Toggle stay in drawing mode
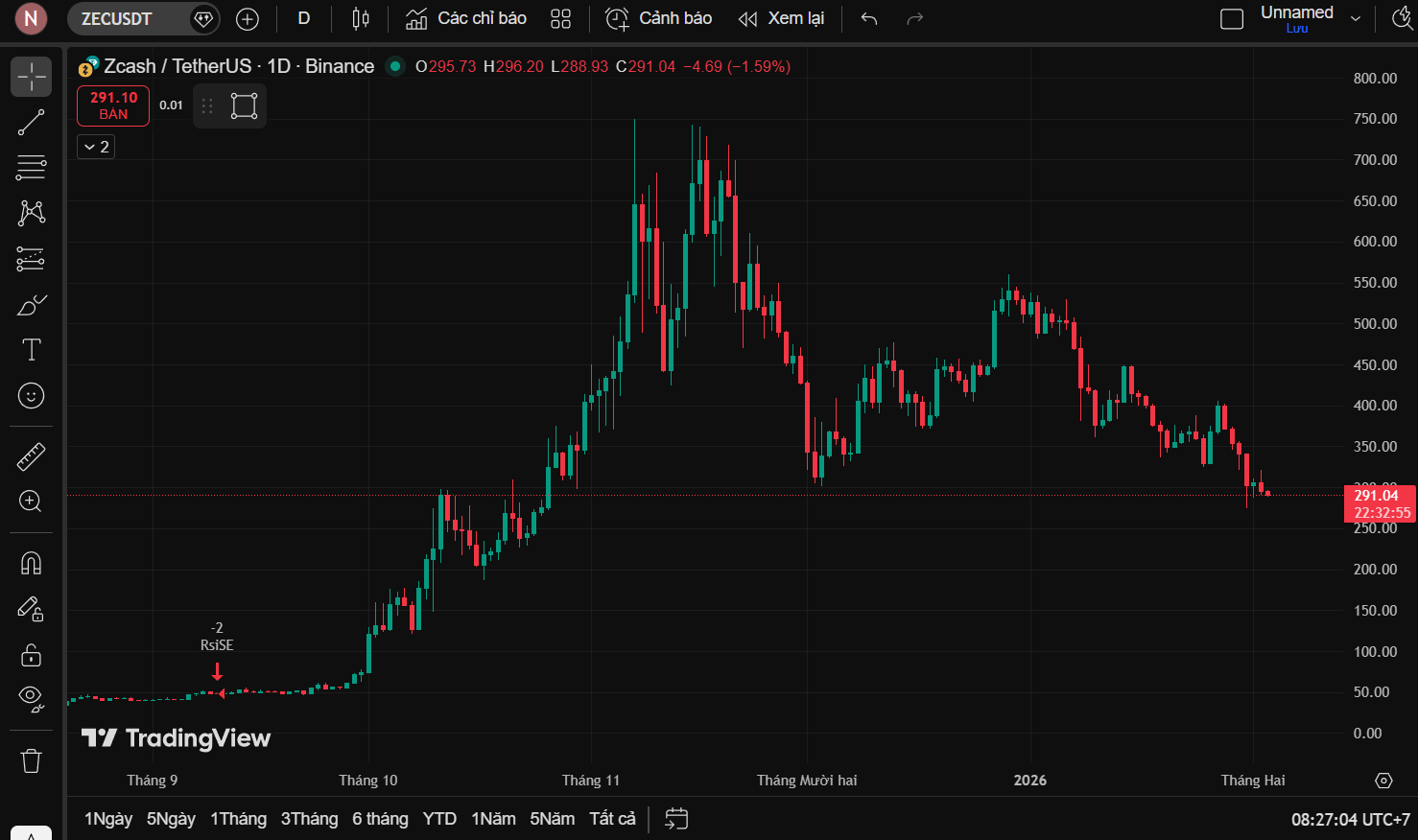This screenshot has width=1418, height=840. click(x=31, y=609)
